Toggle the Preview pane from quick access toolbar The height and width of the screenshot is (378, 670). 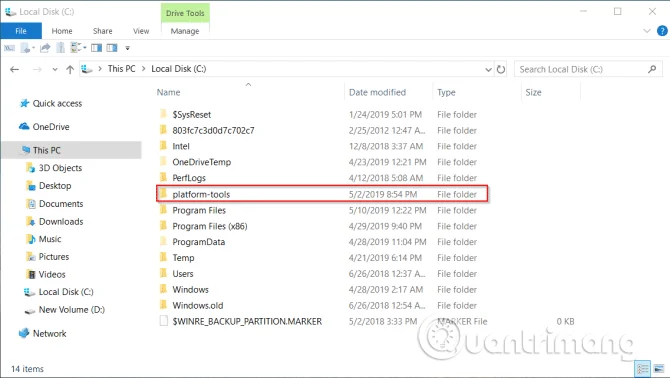97,48
